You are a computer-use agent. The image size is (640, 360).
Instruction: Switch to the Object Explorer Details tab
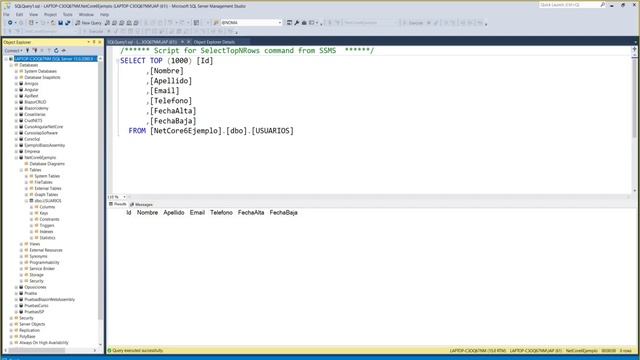pos(214,42)
